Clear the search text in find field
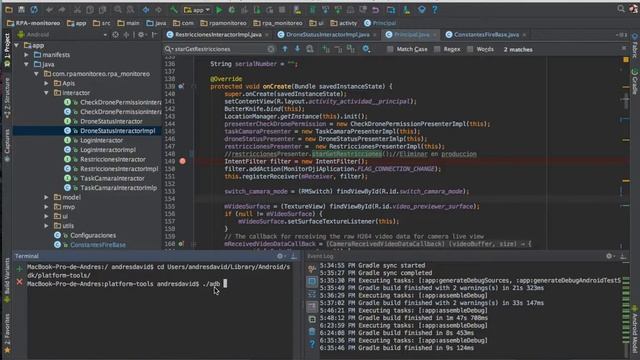Viewport: 640px width, 360px height. coord(271,49)
